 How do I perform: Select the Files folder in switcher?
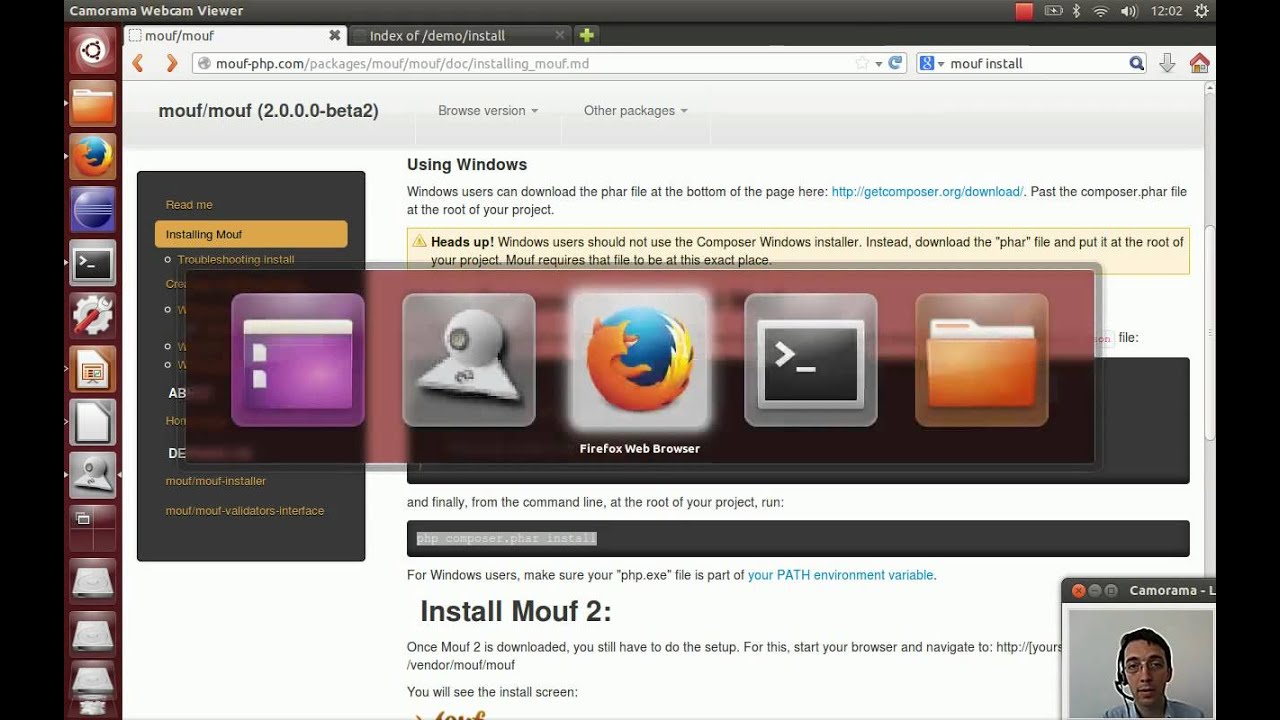coord(982,360)
